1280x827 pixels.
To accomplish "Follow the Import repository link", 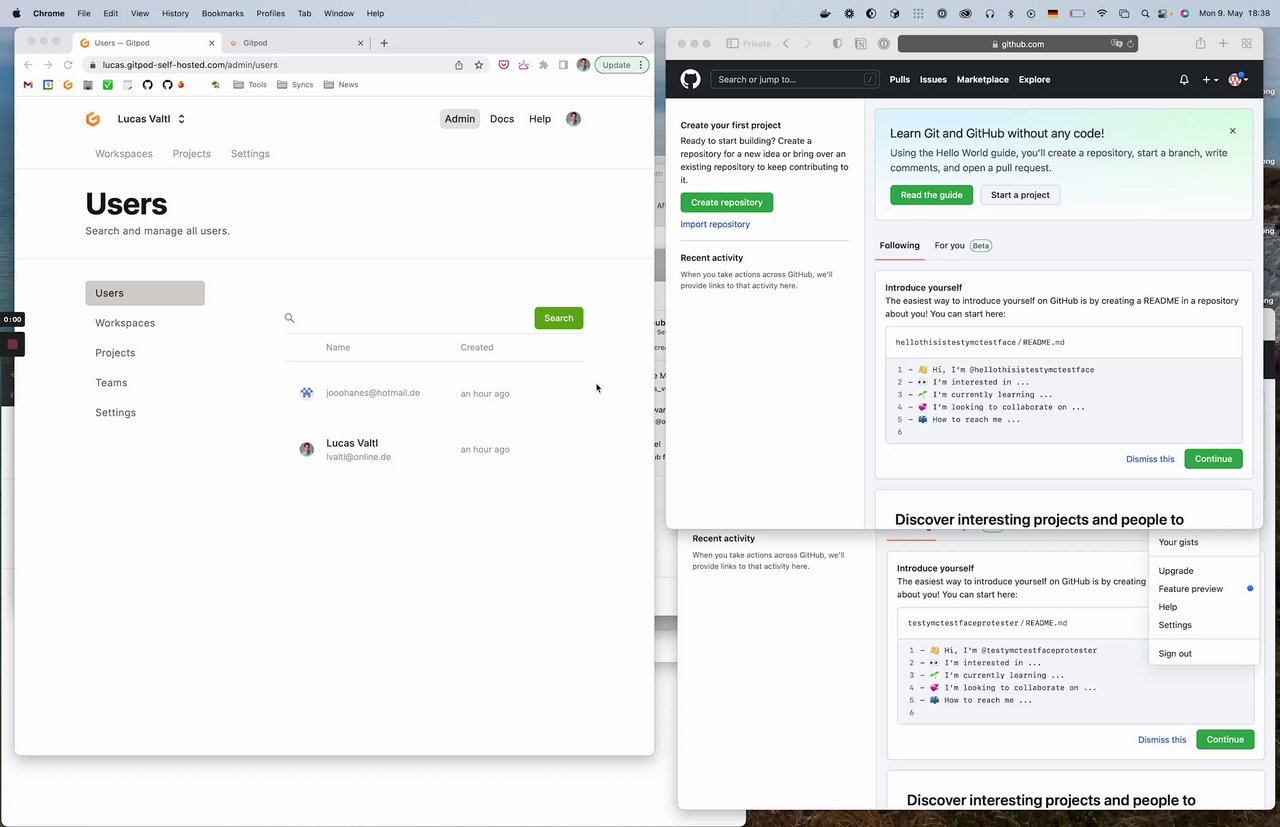I will pos(715,224).
